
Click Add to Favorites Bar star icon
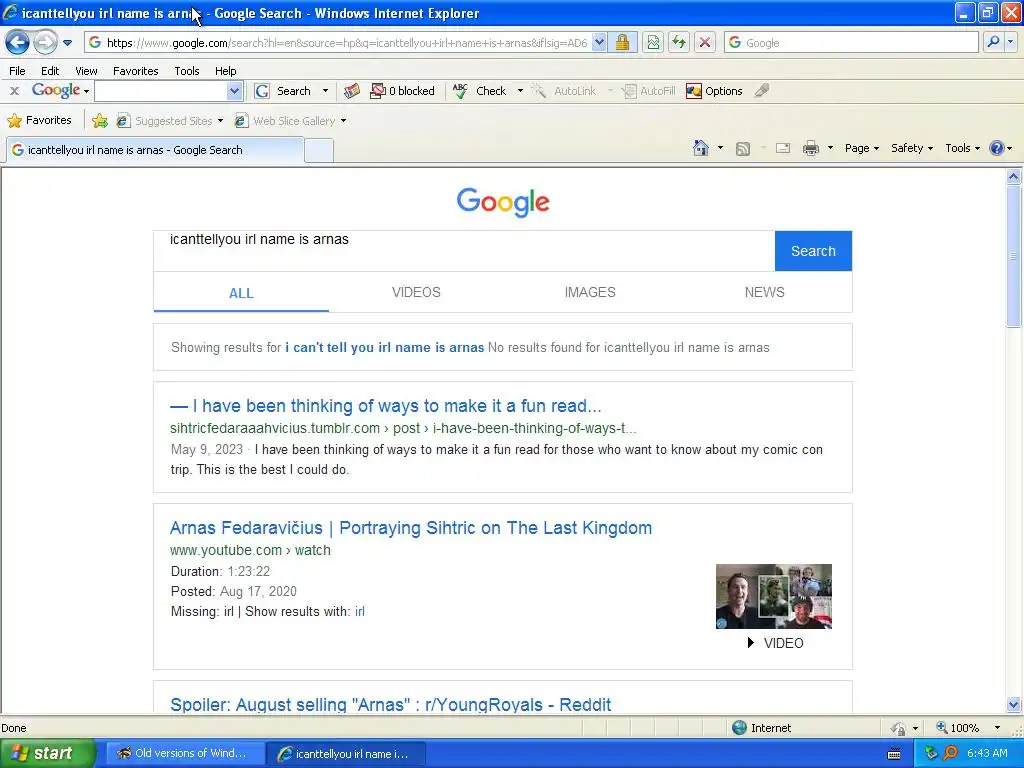tap(100, 121)
